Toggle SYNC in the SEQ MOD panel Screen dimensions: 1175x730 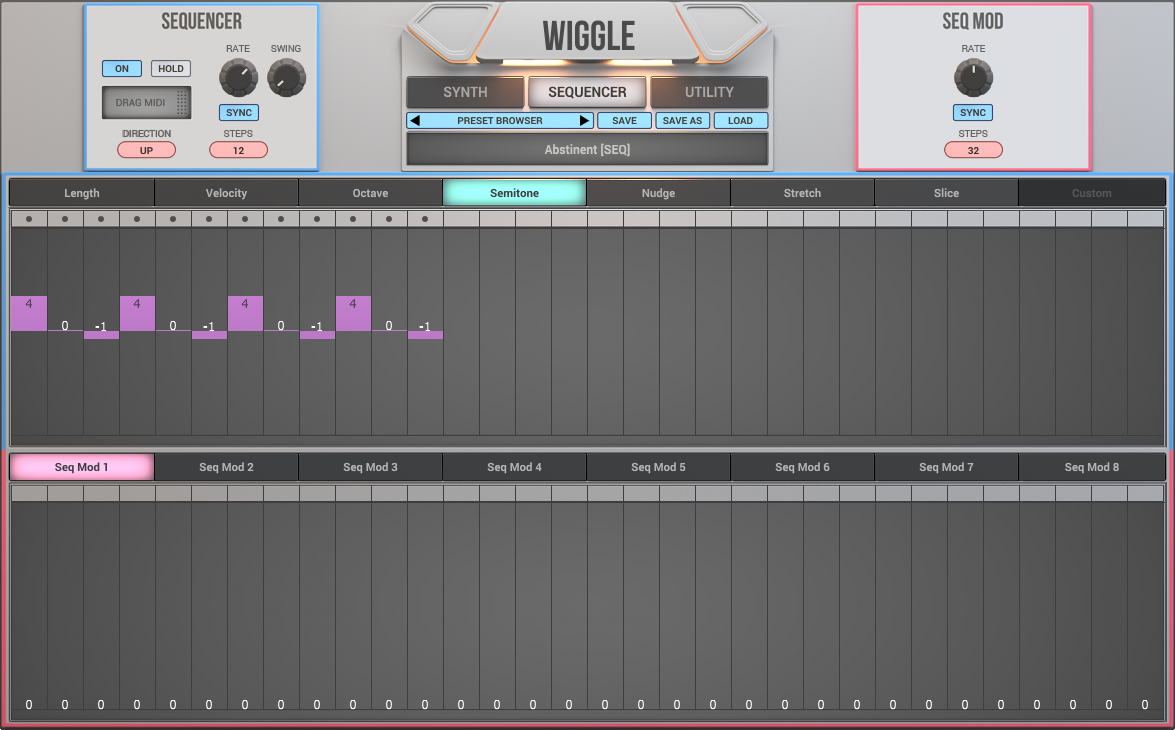[x=973, y=112]
